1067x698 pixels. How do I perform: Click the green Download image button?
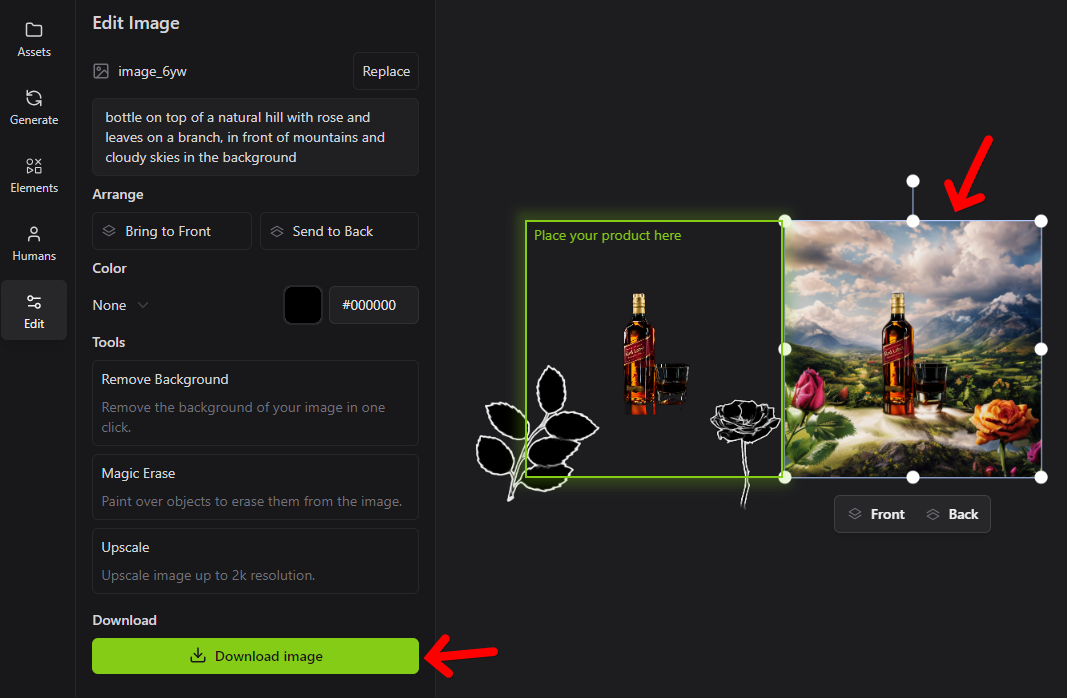(255, 656)
